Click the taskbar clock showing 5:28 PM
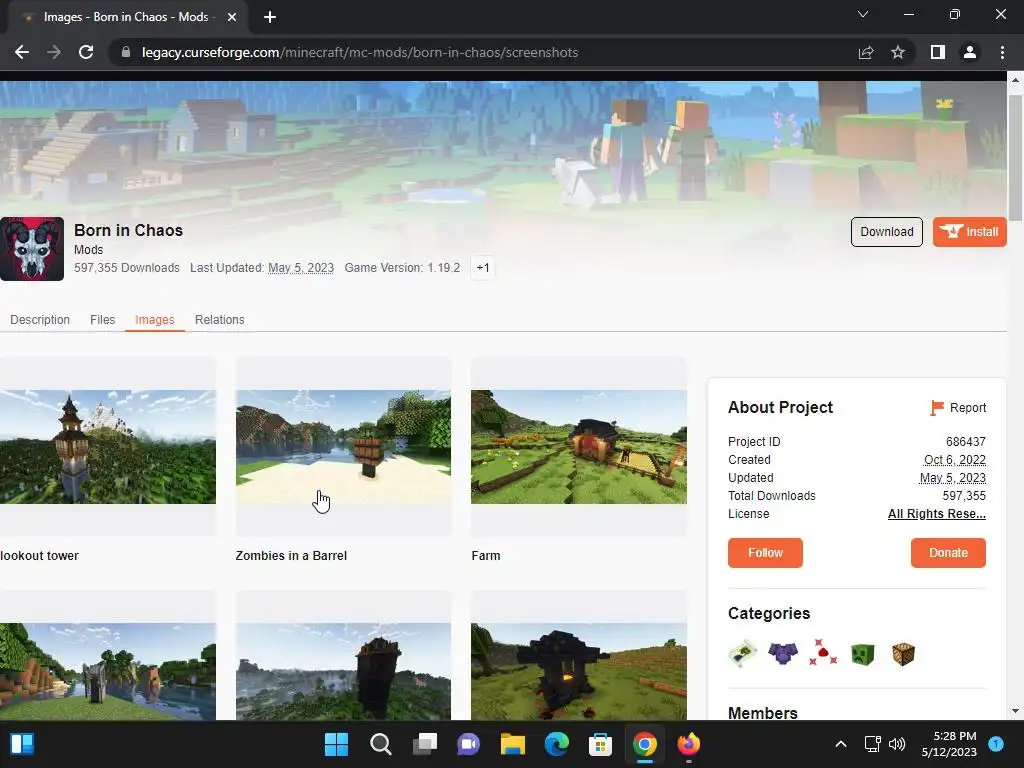The image size is (1024, 768). [x=950, y=744]
